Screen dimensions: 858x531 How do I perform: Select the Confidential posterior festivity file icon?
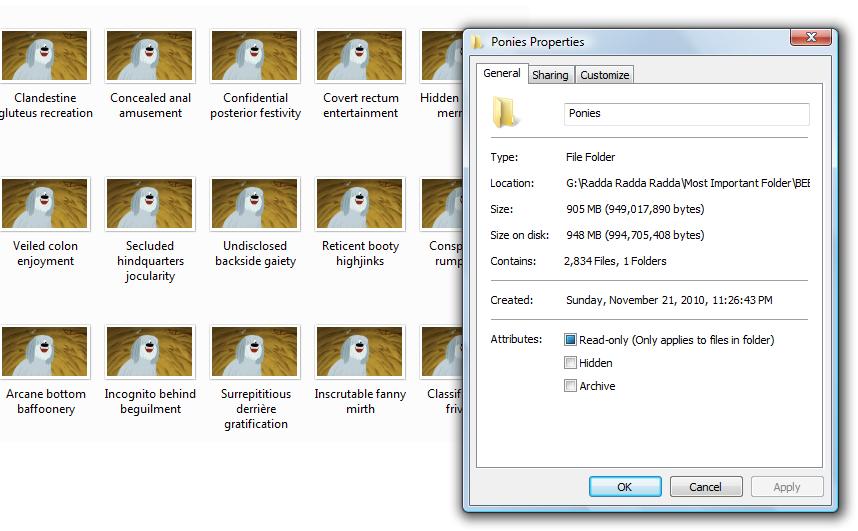coord(255,55)
